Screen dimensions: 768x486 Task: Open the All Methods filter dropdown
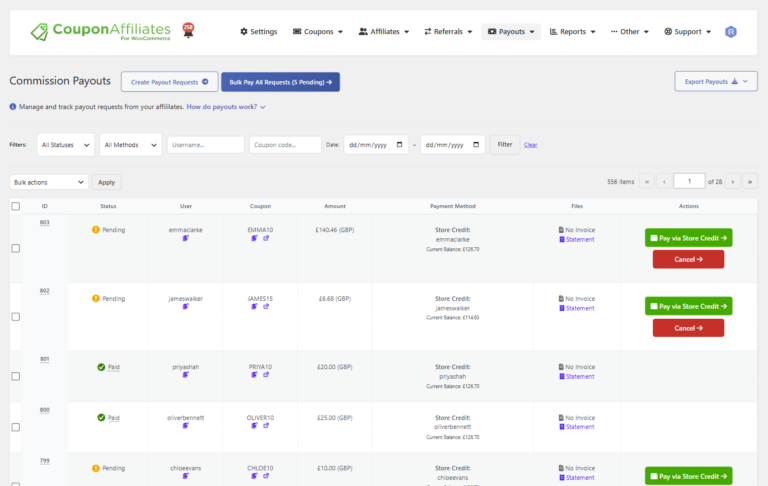tap(131, 145)
